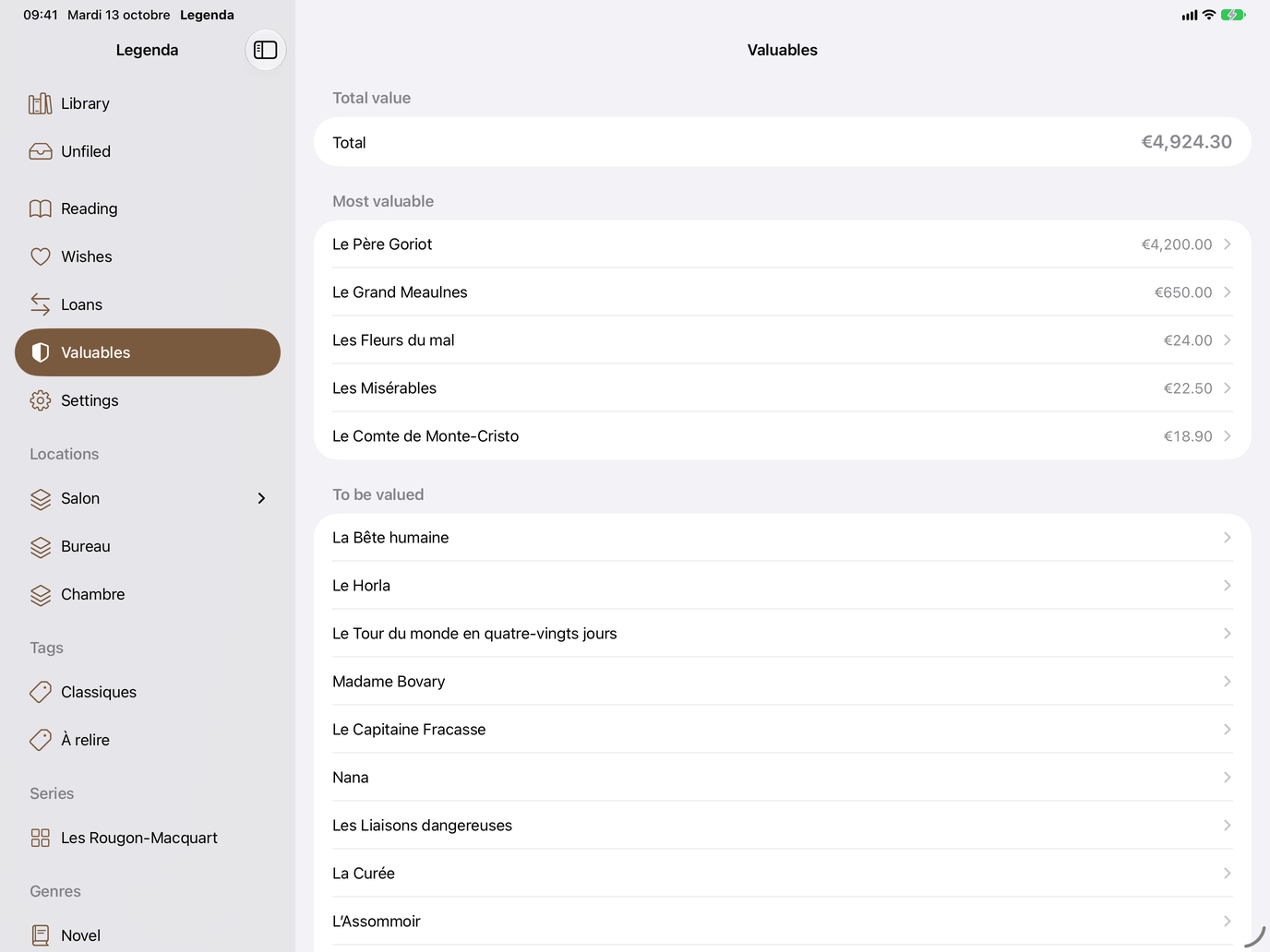Open La Bête humaine row chevron
The width and height of the screenshot is (1270, 952).
[x=1227, y=537]
